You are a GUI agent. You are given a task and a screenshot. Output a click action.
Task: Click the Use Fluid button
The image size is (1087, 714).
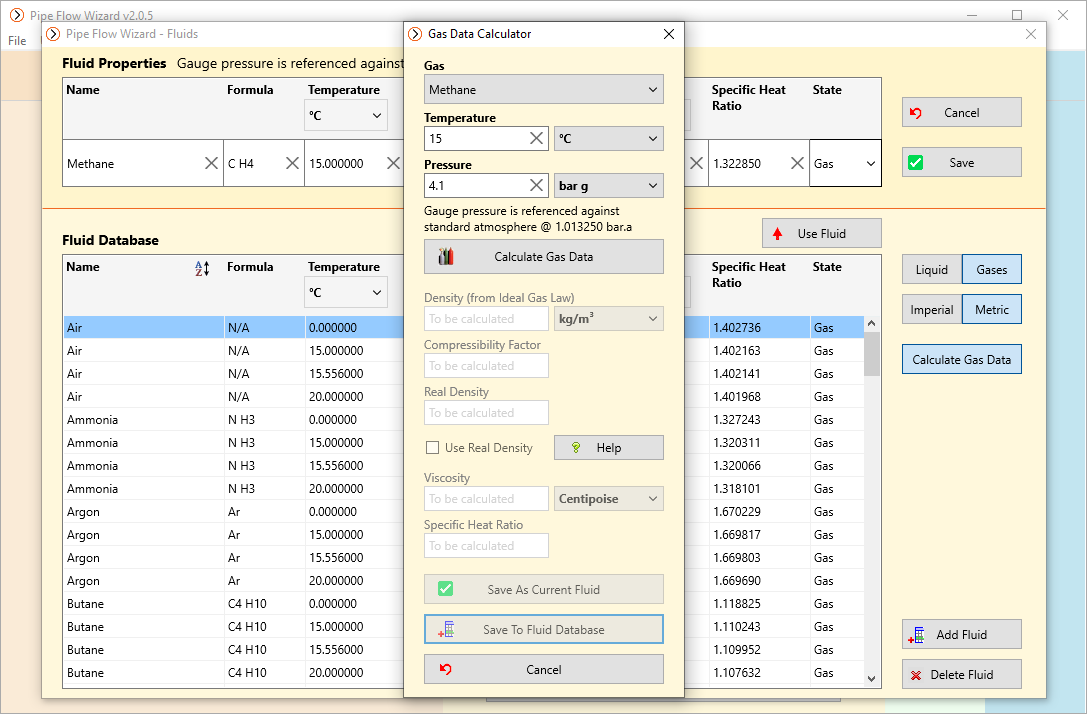(821, 234)
